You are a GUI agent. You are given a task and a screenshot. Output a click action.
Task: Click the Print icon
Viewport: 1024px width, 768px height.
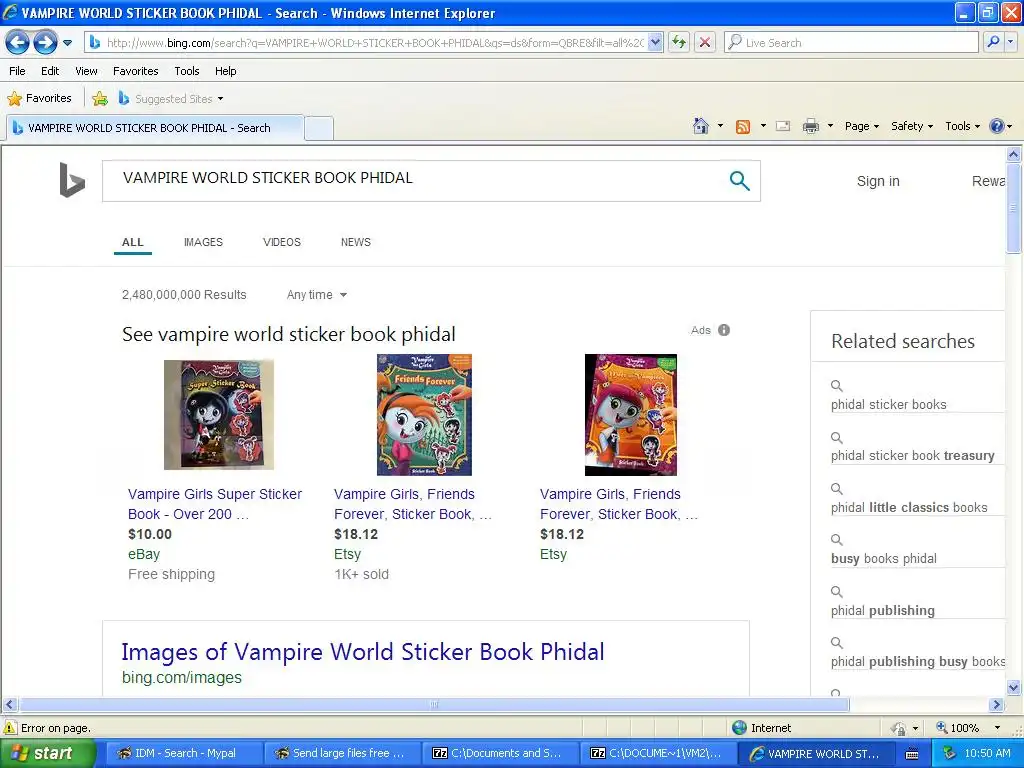click(810, 126)
